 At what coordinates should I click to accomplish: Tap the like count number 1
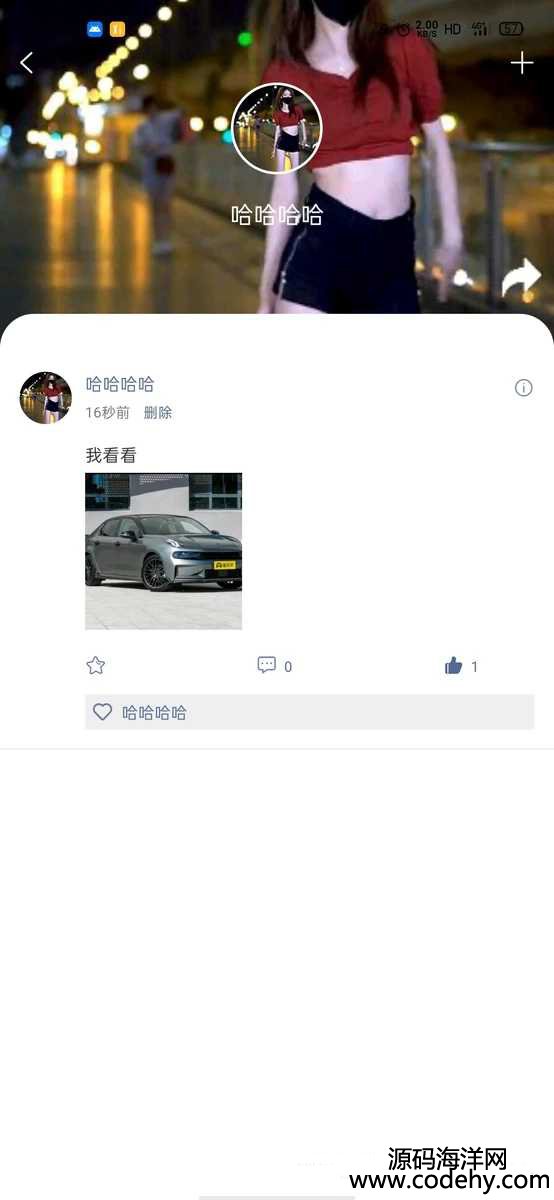[474, 666]
